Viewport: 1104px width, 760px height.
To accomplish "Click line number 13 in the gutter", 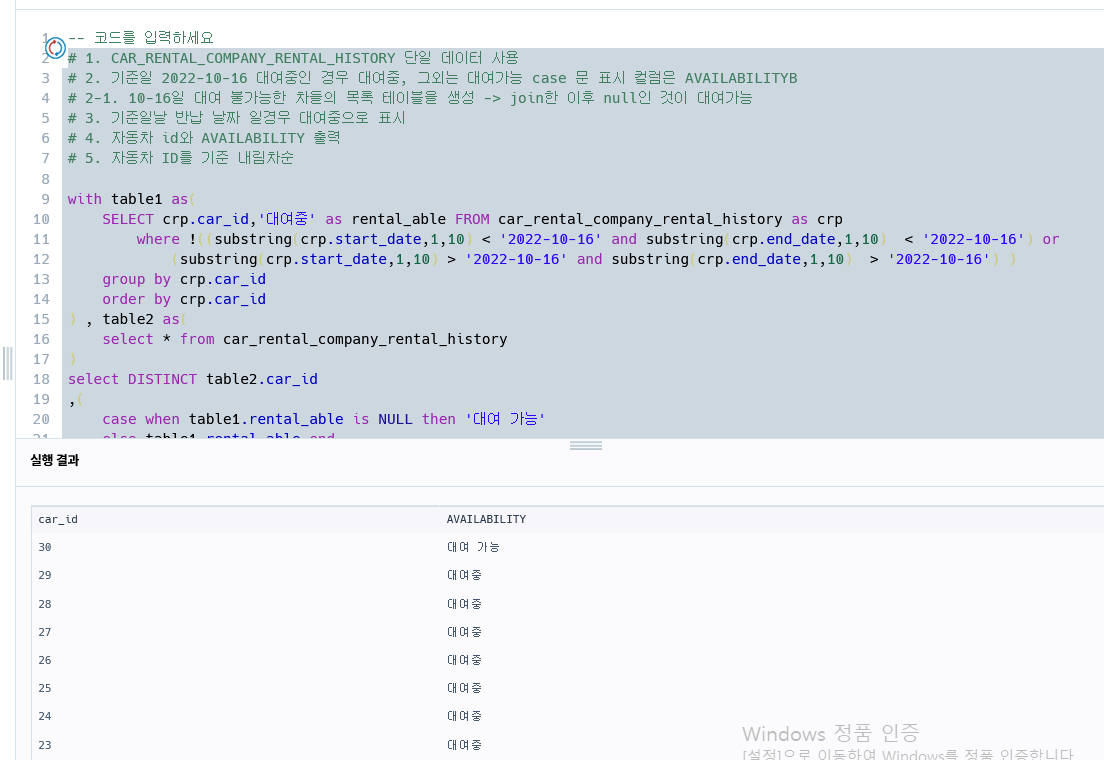I will pyautogui.click(x=42, y=280).
